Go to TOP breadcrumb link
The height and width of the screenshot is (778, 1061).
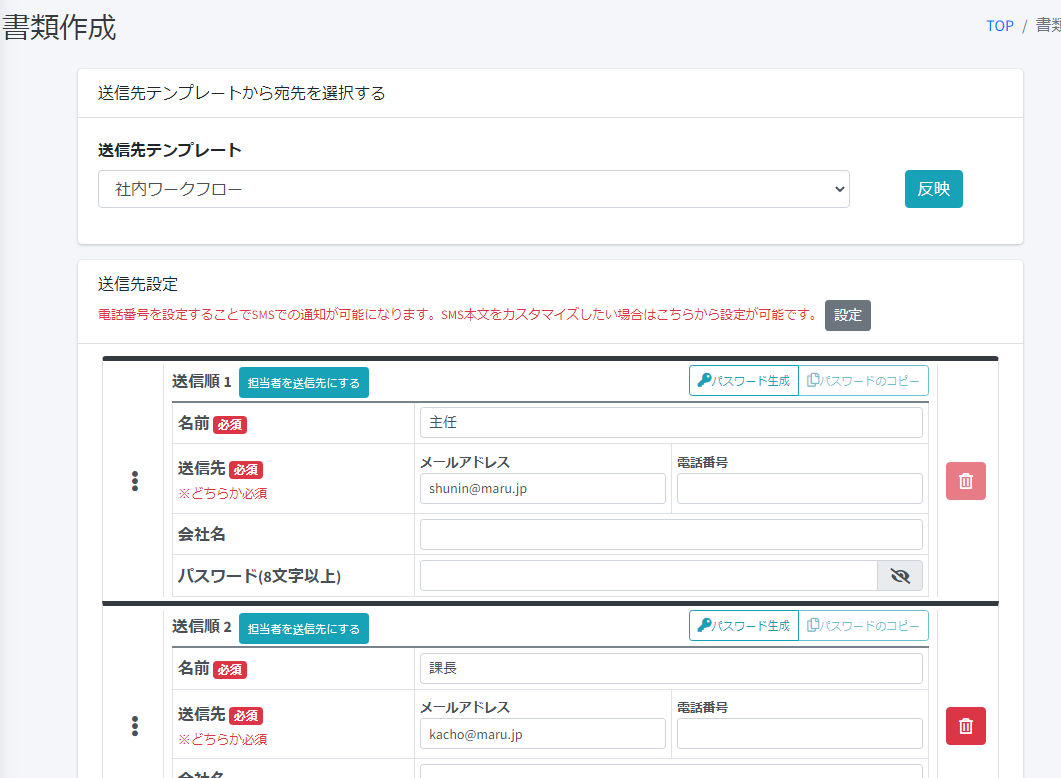click(x=1000, y=26)
